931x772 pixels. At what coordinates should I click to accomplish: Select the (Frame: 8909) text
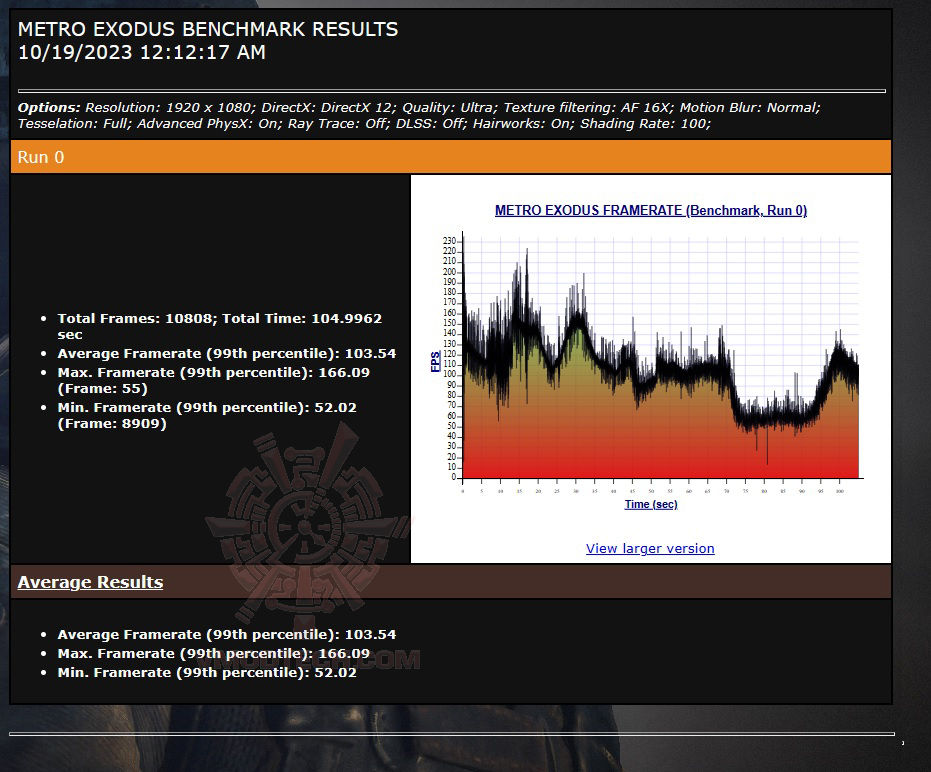tap(112, 423)
